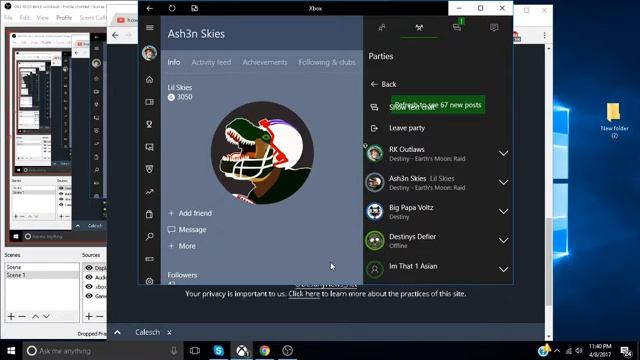The height and width of the screenshot is (360, 640).
Task: Switch to the Parties panel icon
Action: click(419, 27)
